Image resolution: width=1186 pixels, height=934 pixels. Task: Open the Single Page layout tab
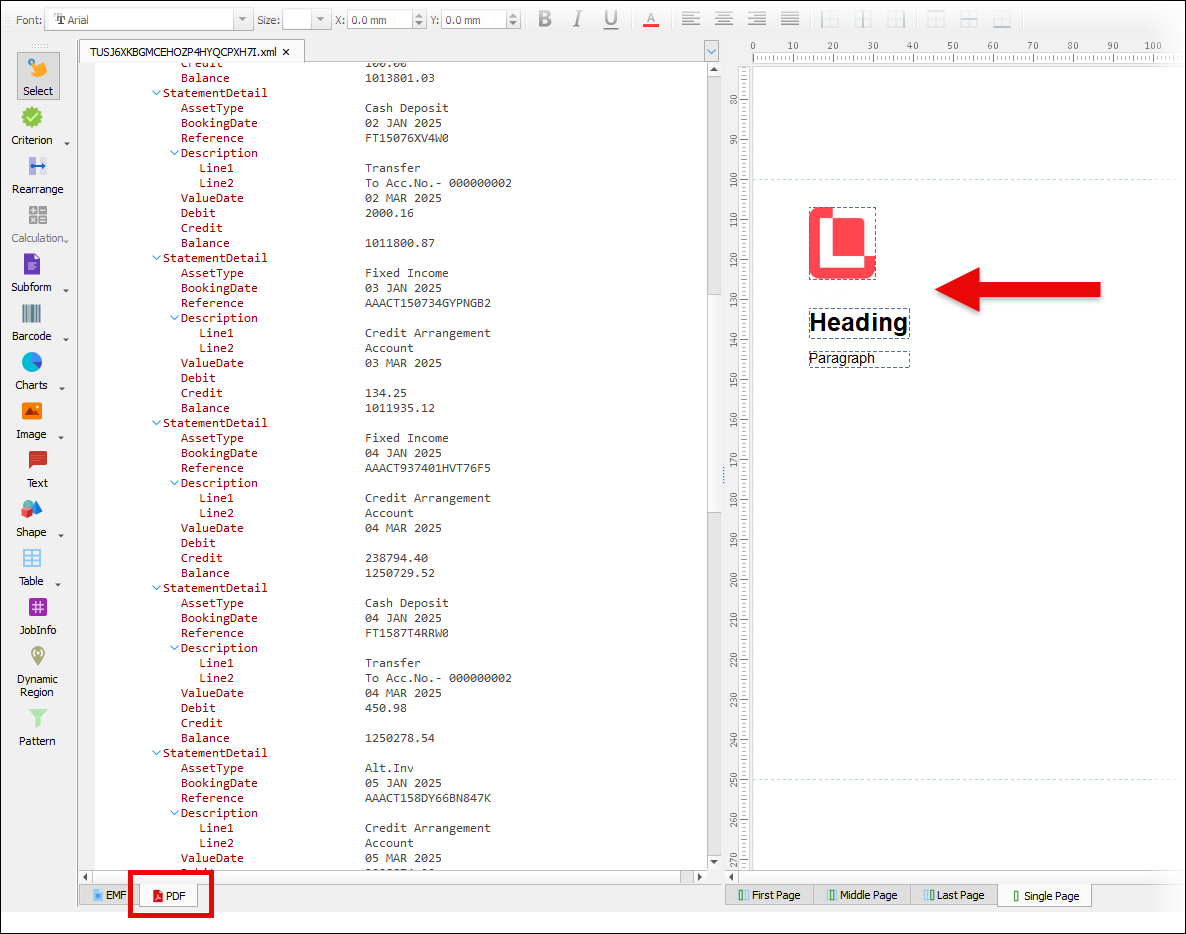click(1045, 895)
